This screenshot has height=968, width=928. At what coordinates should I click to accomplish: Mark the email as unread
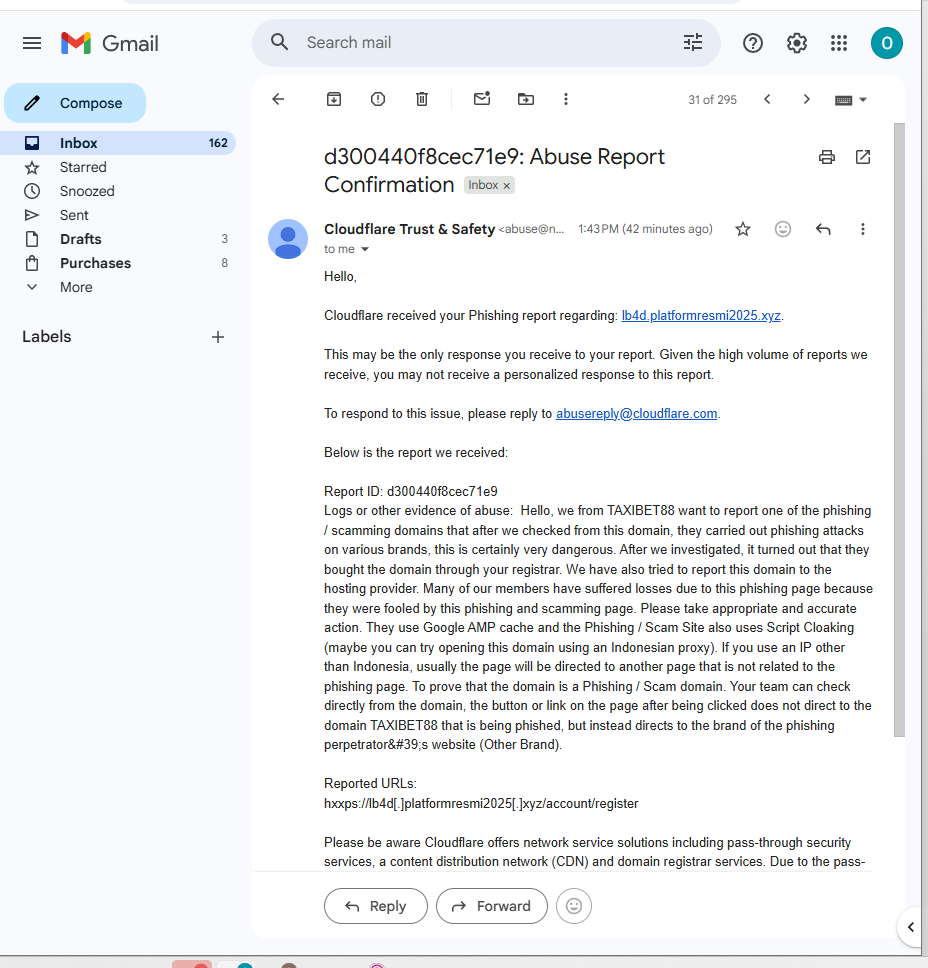482,99
